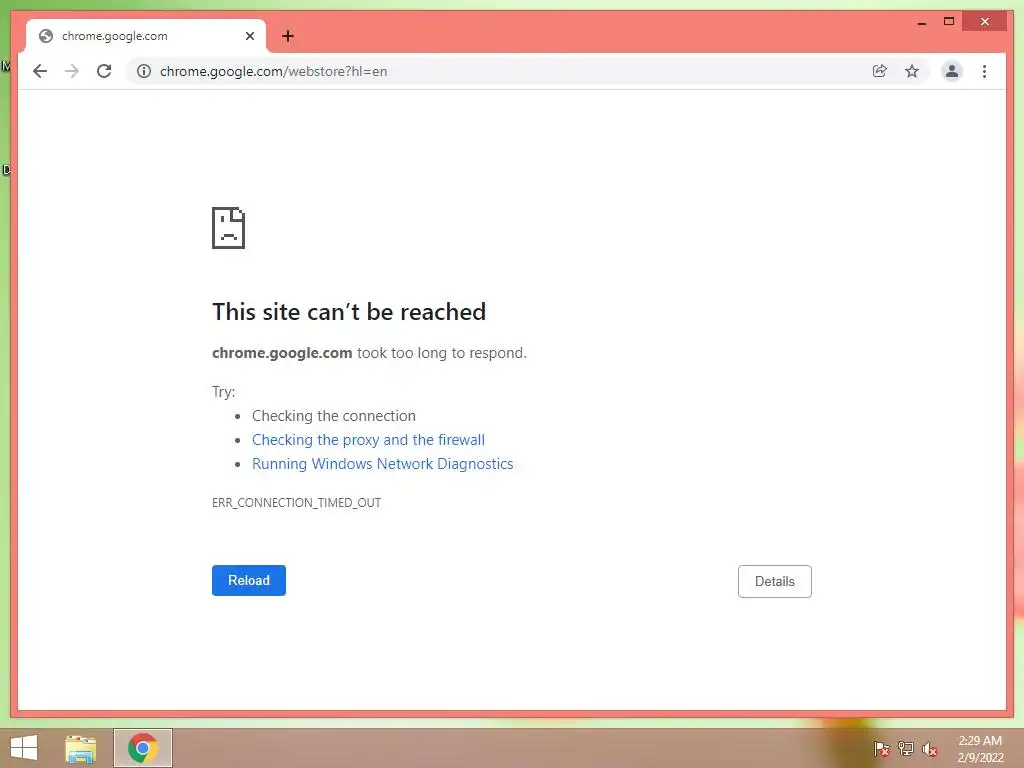Click the blue Reload button
1024x768 pixels.
249,581
